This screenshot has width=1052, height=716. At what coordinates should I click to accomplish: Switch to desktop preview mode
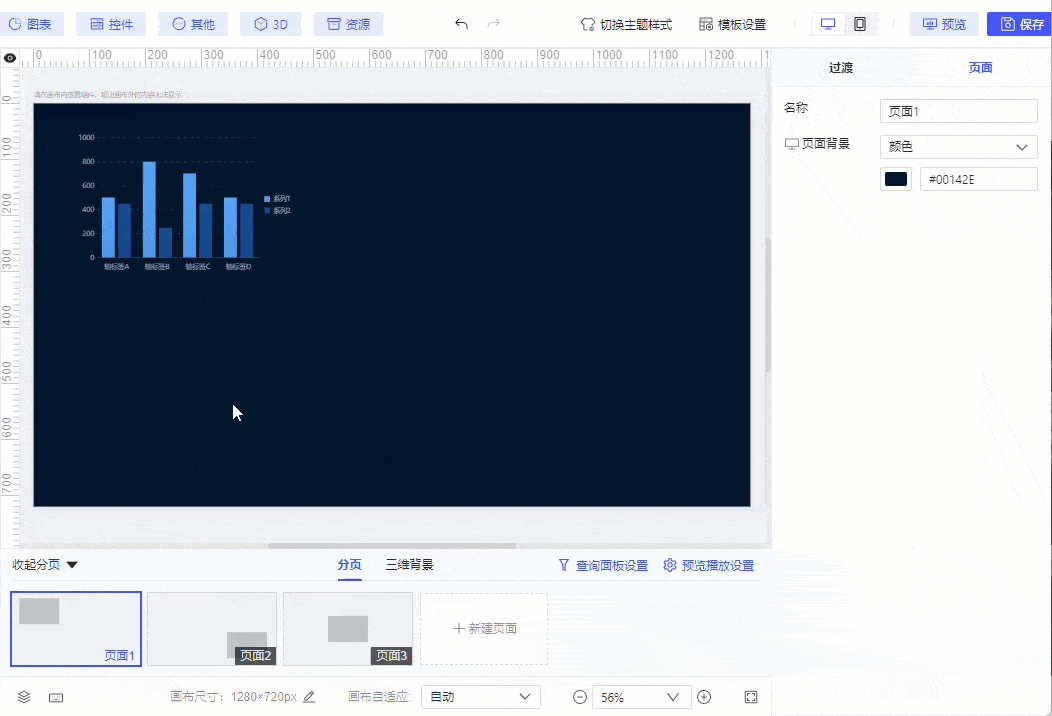click(826, 23)
